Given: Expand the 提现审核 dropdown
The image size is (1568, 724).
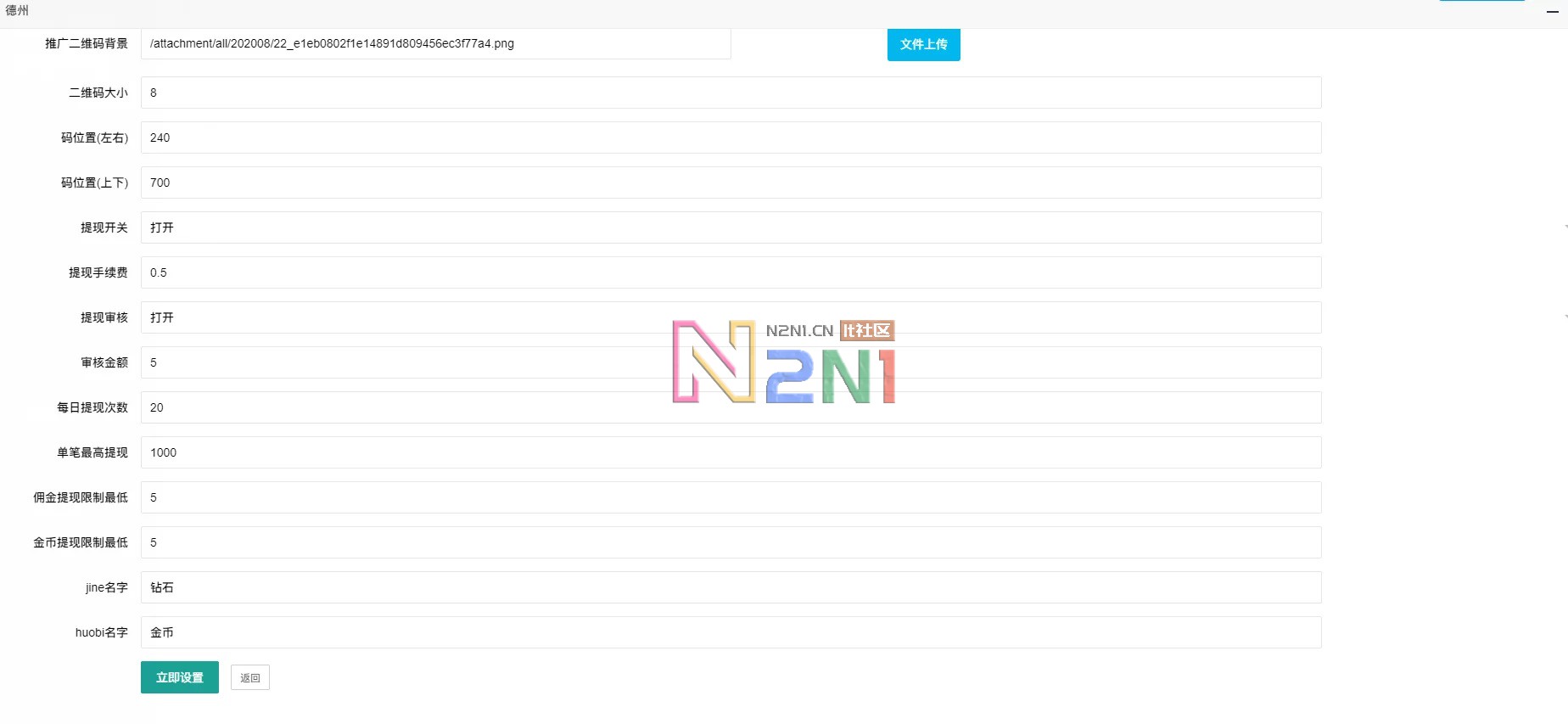Looking at the screenshot, I should [730, 317].
